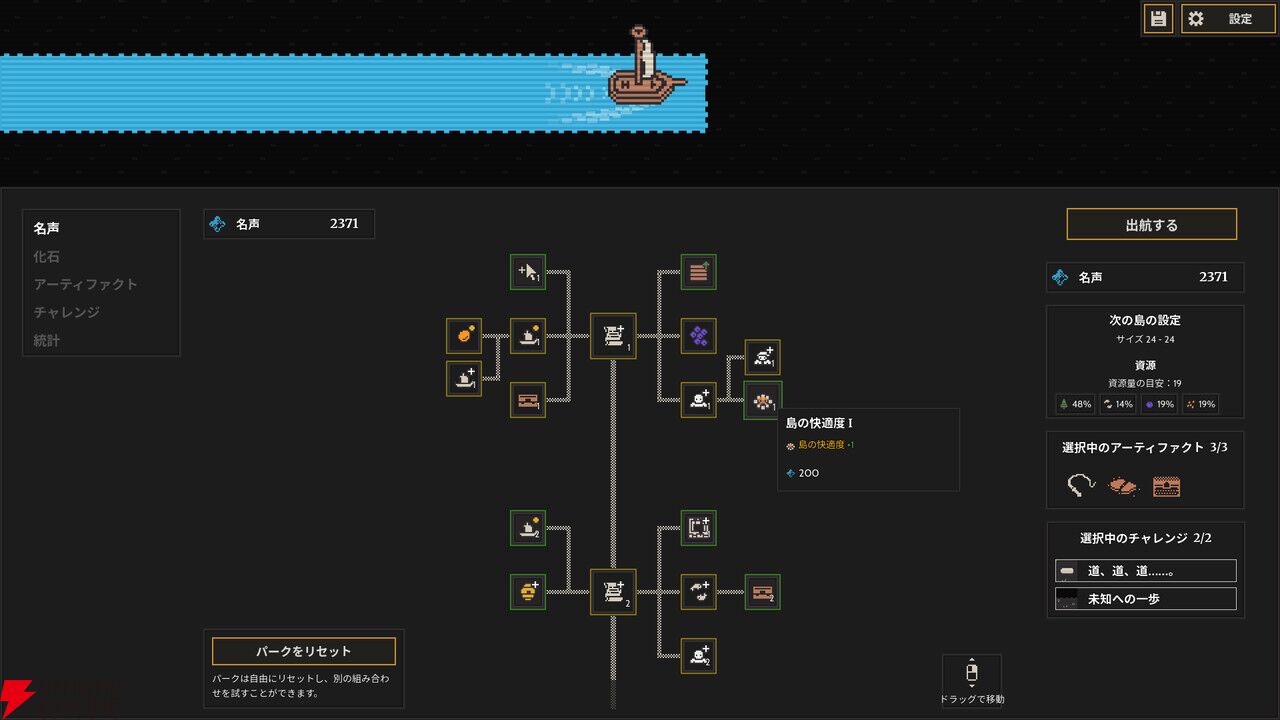
Task: Select the blueprint plus perk node
Action: [698, 528]
